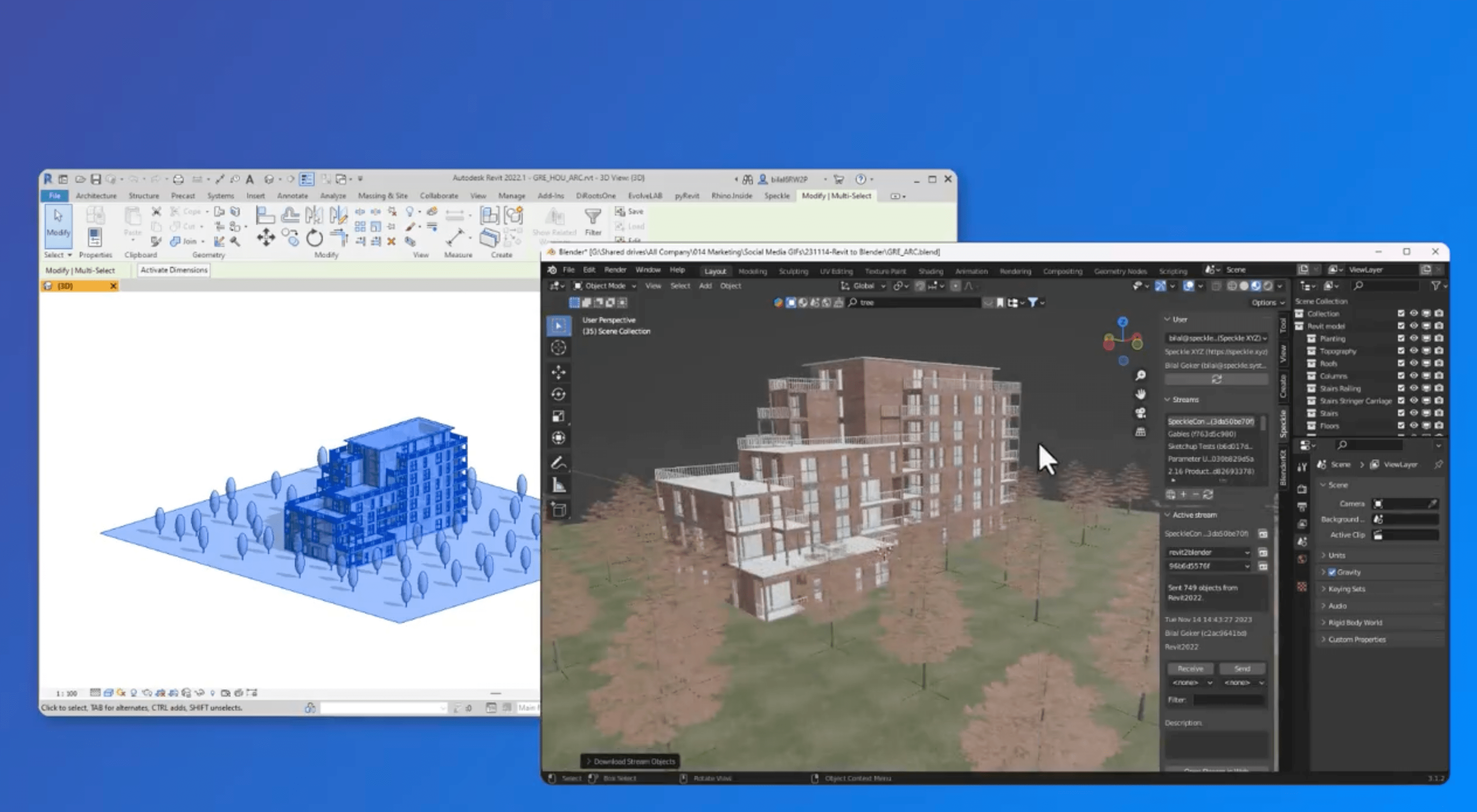Select Blender's Cursor tool
Image resolution: width=1477 pixels, height=812 pixels.
[559, 348]
